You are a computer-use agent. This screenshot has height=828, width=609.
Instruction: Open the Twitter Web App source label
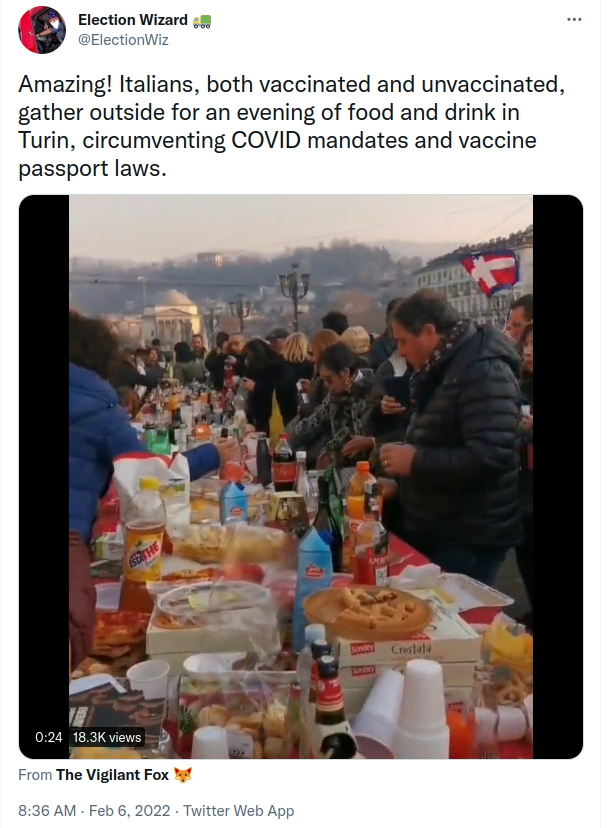click(x=238, y=811)
